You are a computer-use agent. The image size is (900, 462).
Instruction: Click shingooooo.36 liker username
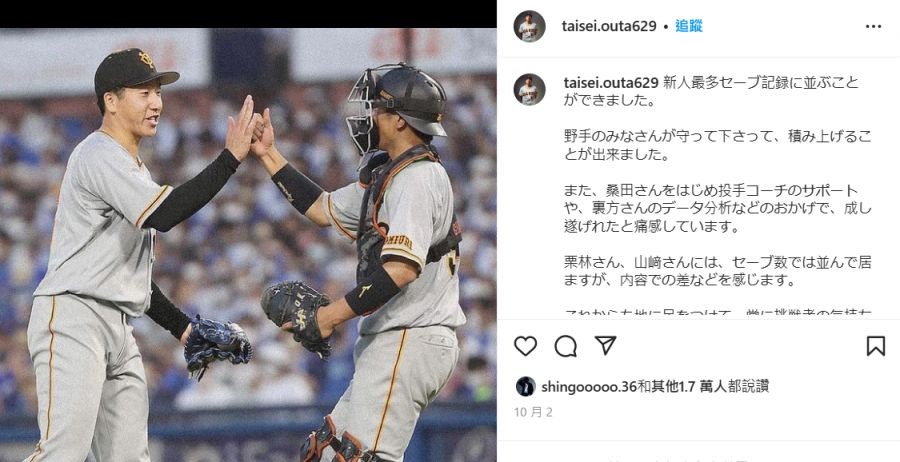coord(589,387)
